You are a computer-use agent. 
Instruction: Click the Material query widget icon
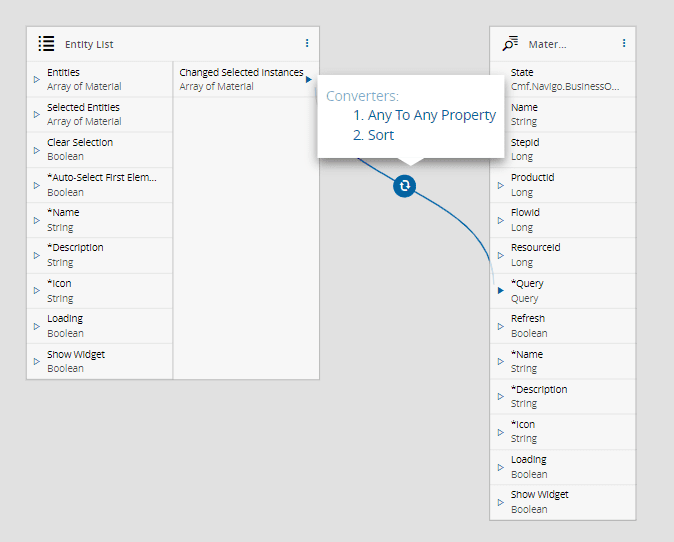[x=510, y=43]
